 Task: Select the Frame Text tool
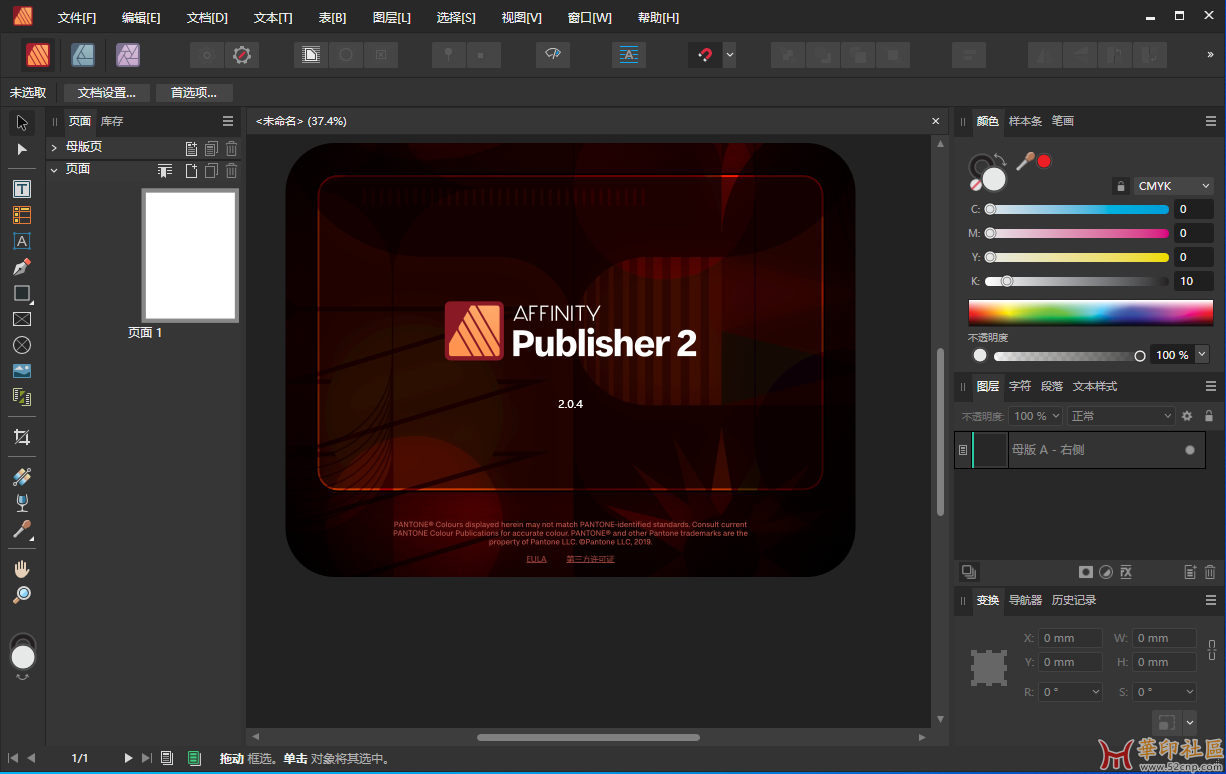(22, 189)
